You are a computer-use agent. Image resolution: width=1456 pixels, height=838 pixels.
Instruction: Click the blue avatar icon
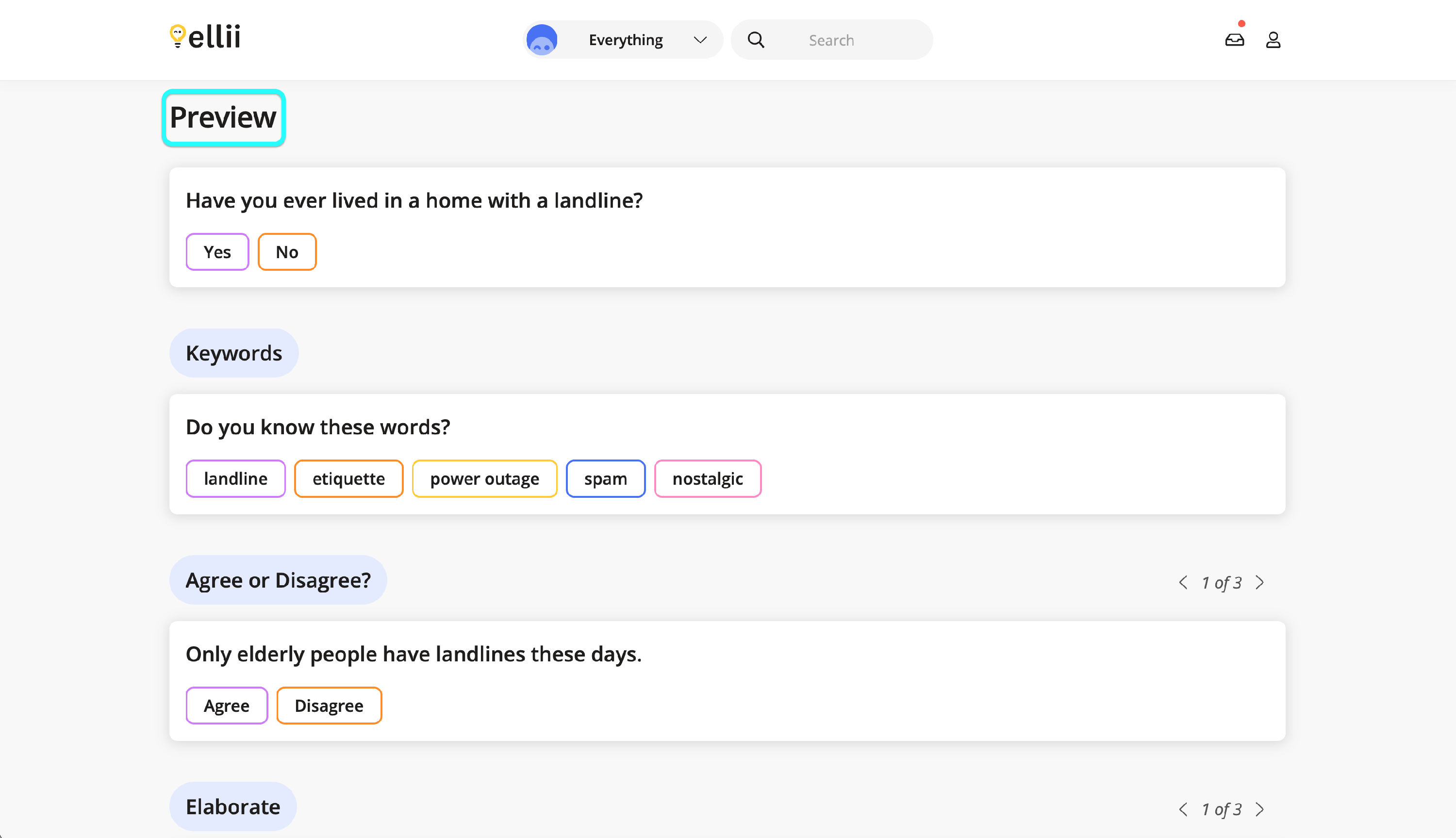tap(542, 40)
